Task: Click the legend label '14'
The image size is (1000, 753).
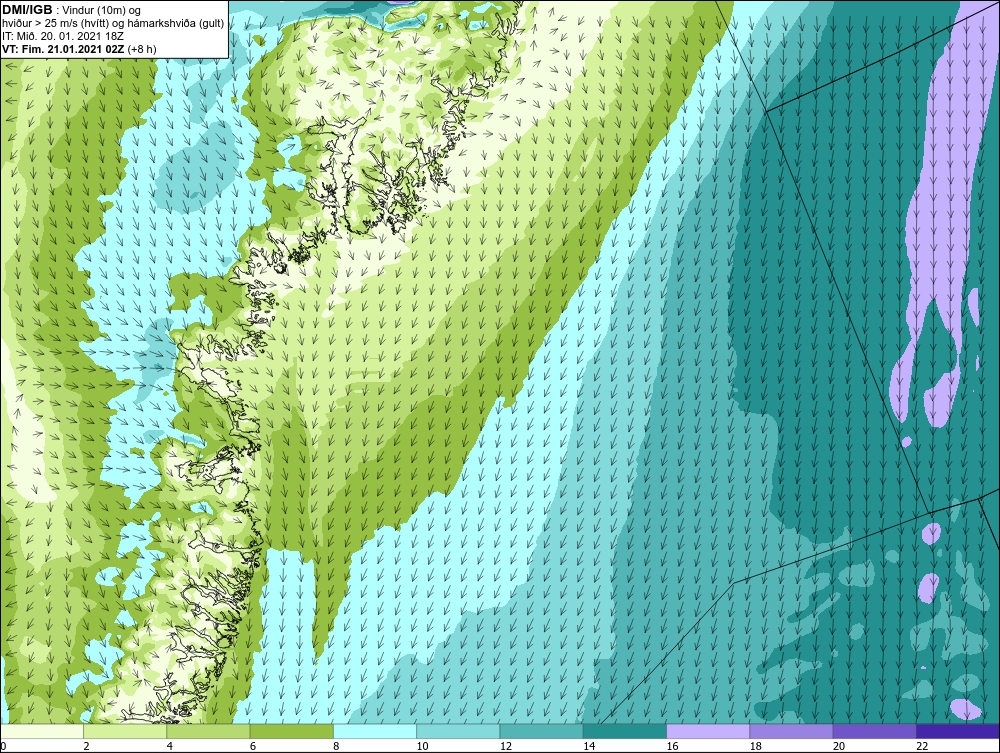Action: [x=589, y=746]
